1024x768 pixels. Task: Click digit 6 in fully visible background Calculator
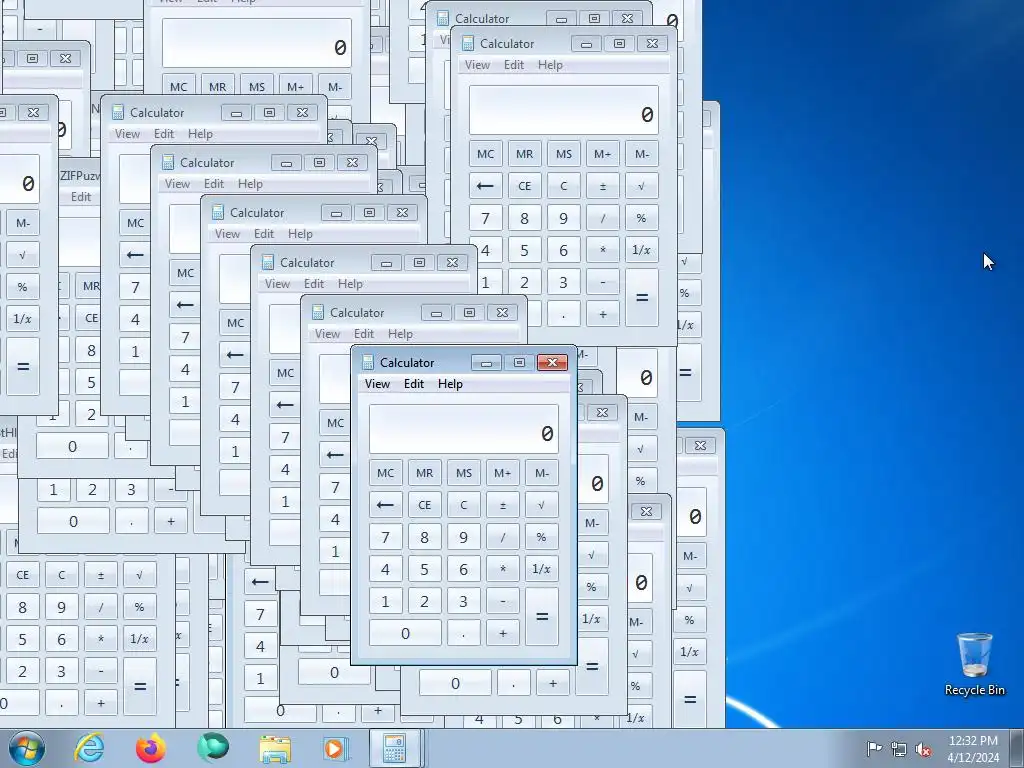point(564,250)
